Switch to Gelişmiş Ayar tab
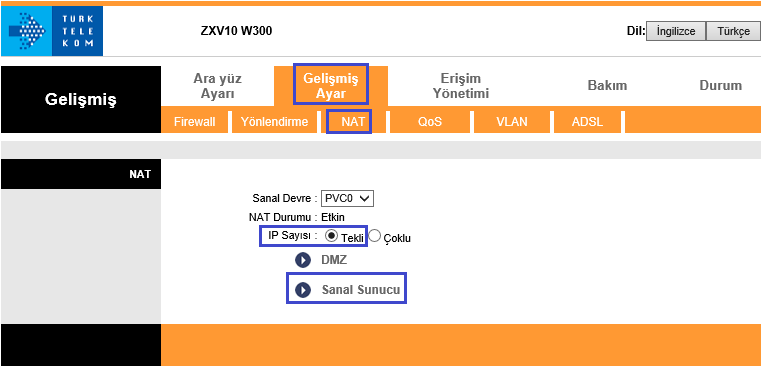The height and width of the screenshot is (367, 763). tap(331, 86)
